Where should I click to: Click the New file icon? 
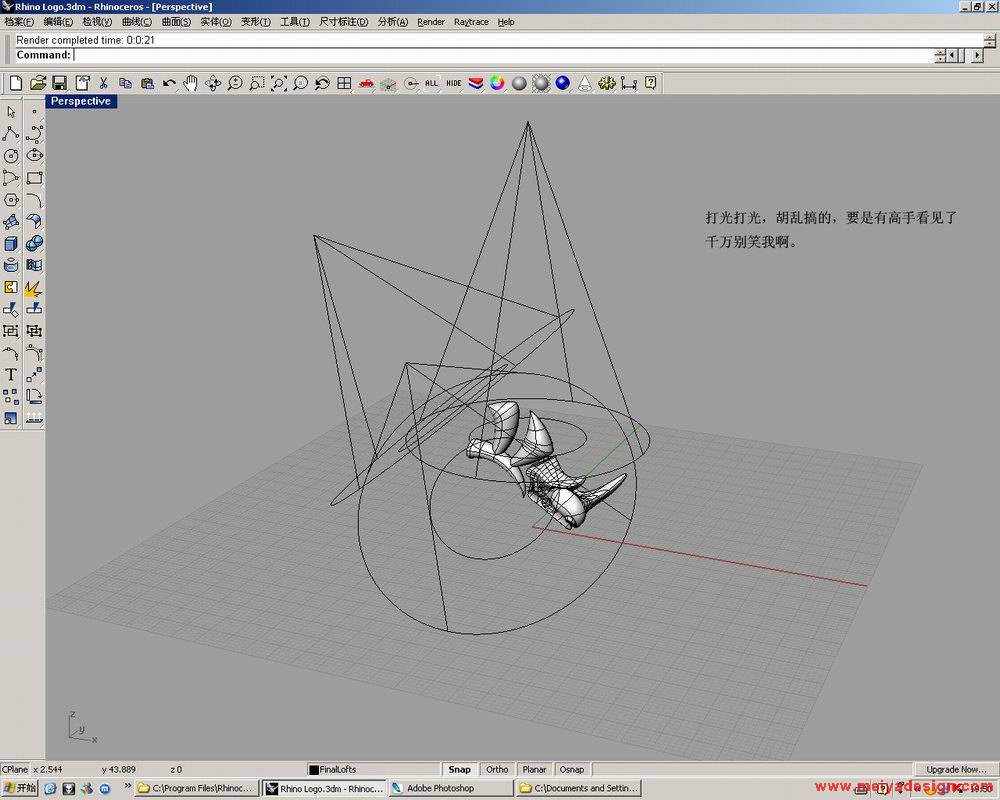(16, 83)
